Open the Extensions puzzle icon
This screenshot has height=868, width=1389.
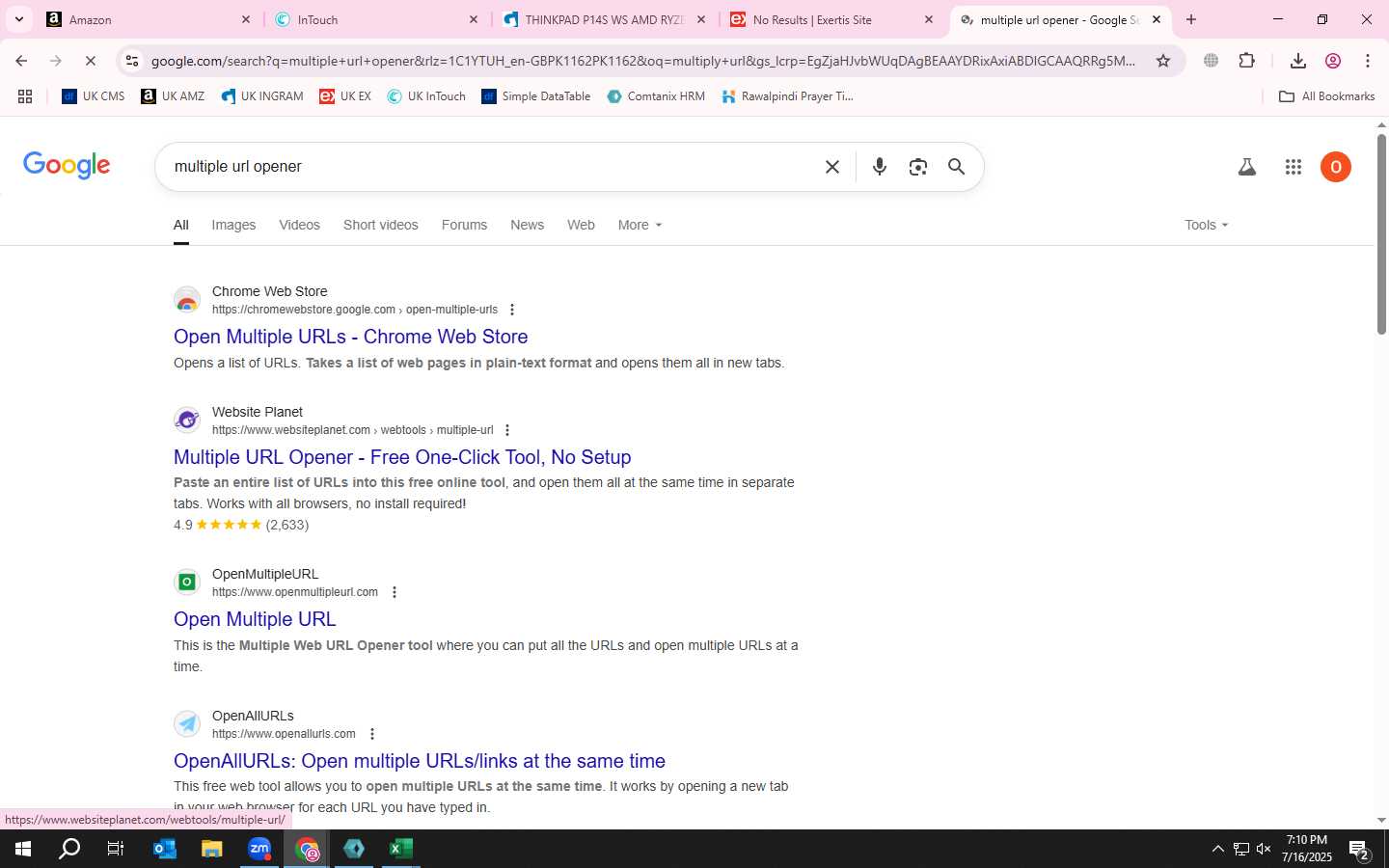coord(1247,61)
